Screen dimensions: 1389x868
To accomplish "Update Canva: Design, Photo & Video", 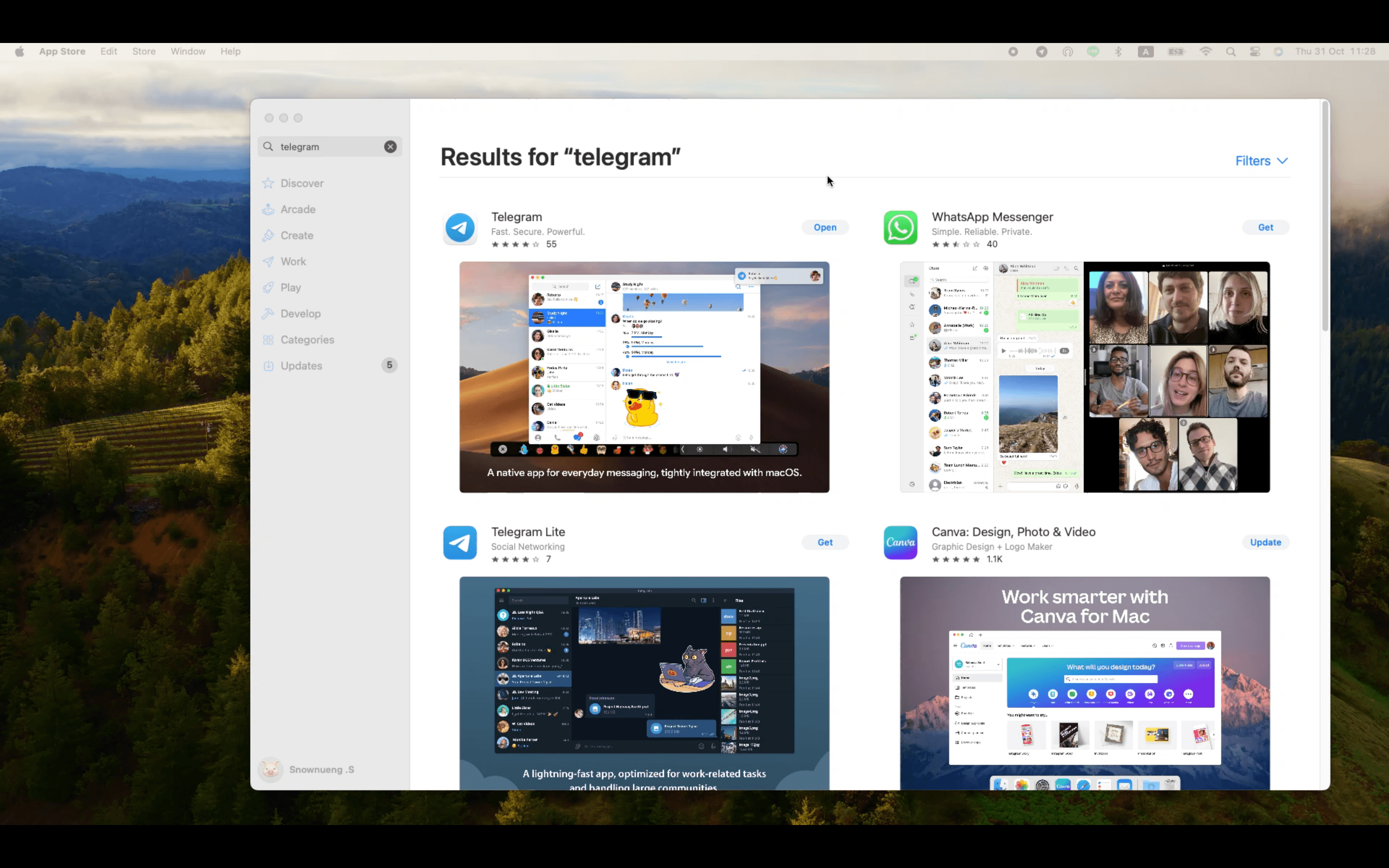I will tap(1265, 542).
